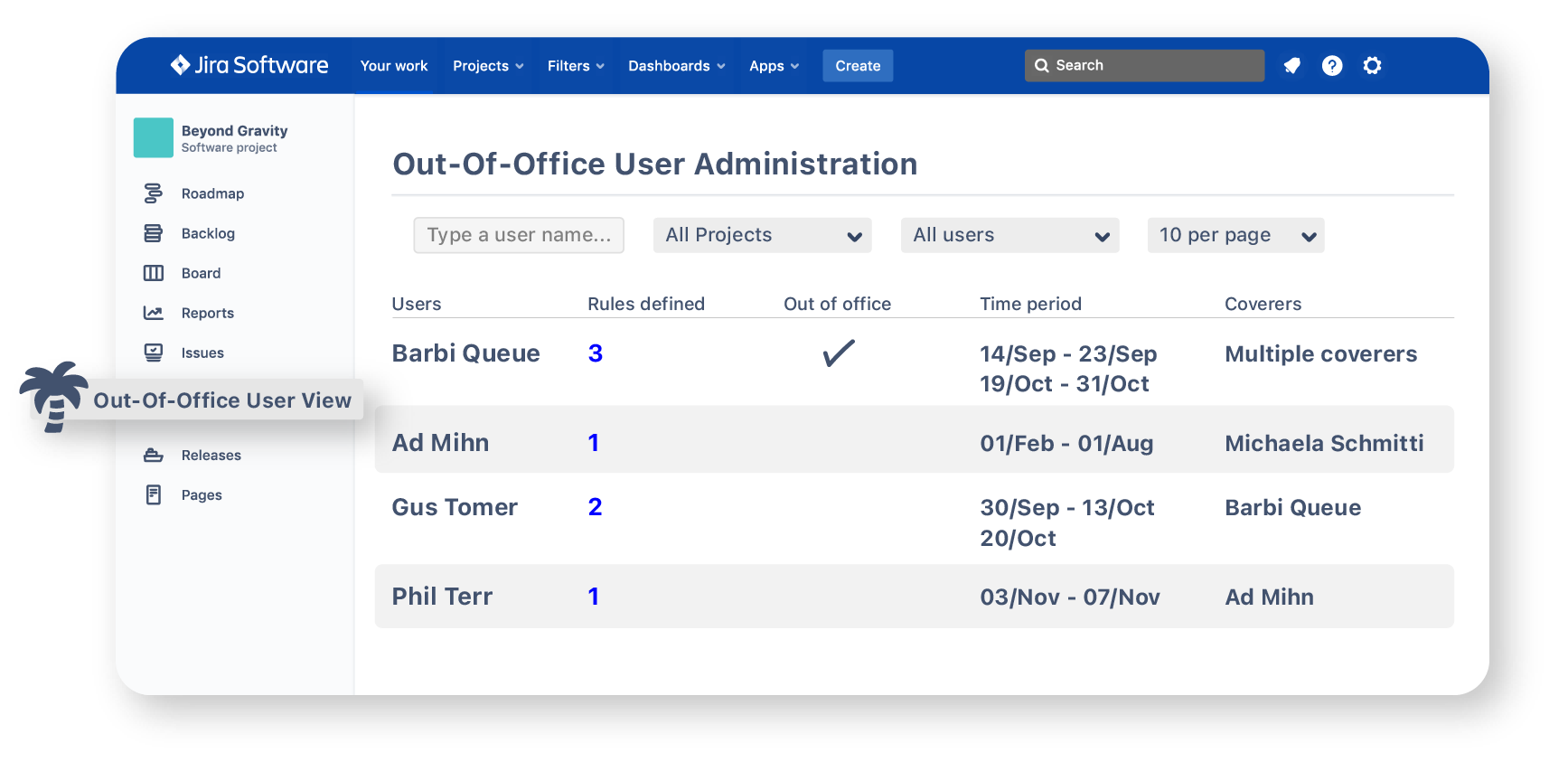Click the 01/Feb - 01/Aug time period

(x=1066, y=444)
